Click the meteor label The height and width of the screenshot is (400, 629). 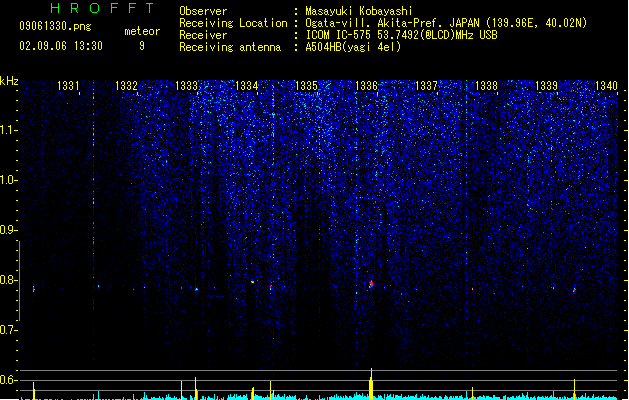(142, 31)
